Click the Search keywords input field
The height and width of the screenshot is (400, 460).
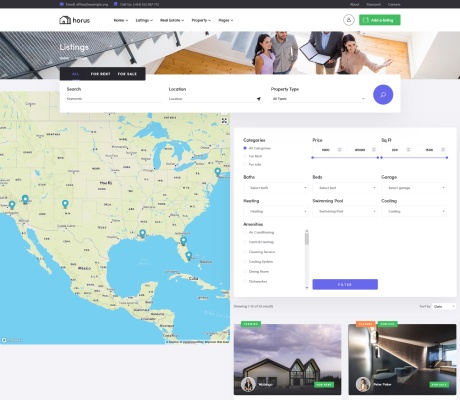click(x=113, y=99)
